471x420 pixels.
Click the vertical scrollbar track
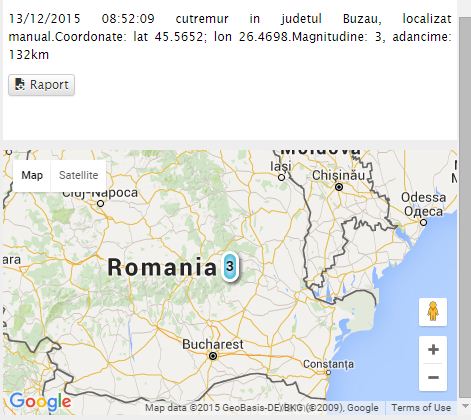pyautogui.click(x=464, y=207)
